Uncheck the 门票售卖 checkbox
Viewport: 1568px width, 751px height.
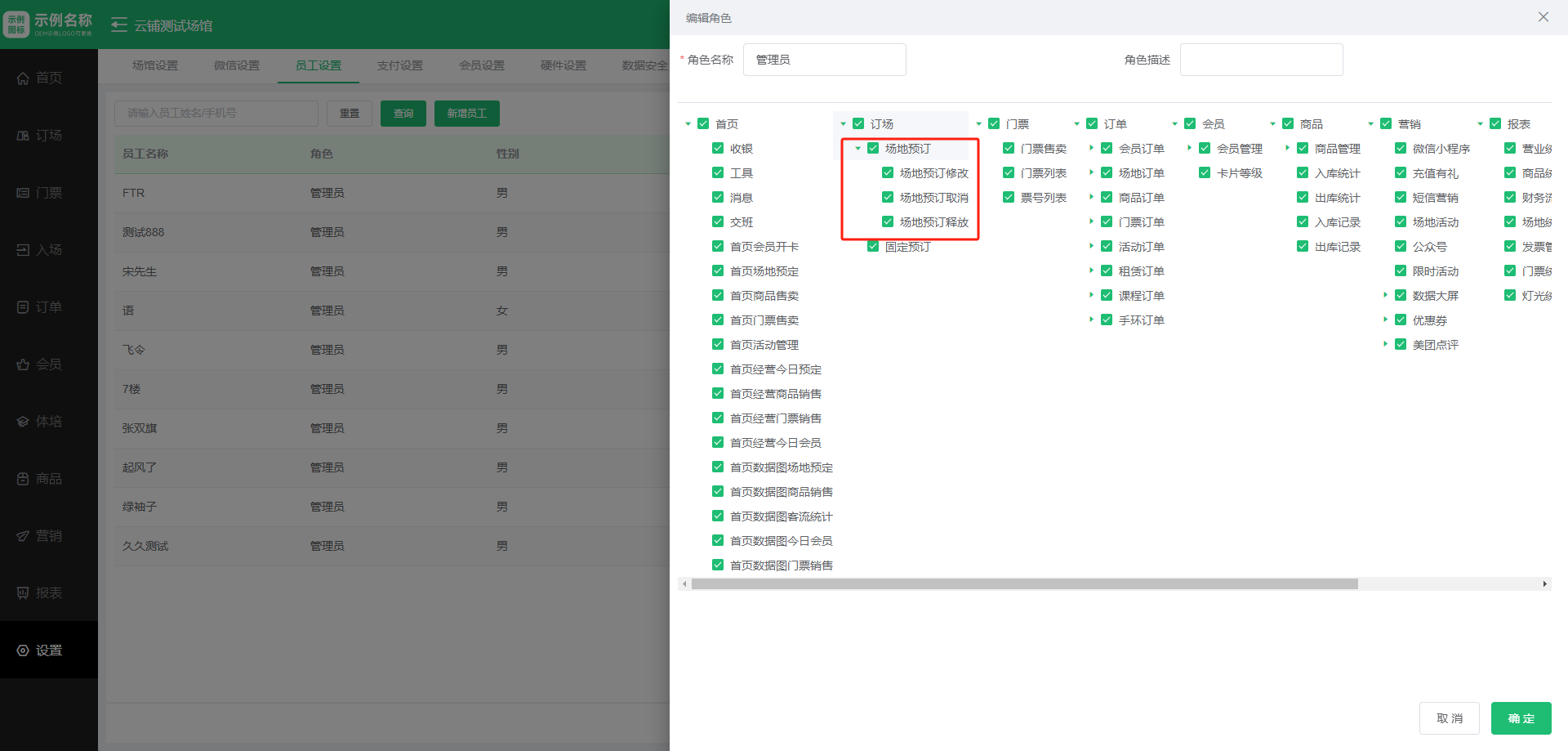pyautogui.click(x=1009, y=148)
